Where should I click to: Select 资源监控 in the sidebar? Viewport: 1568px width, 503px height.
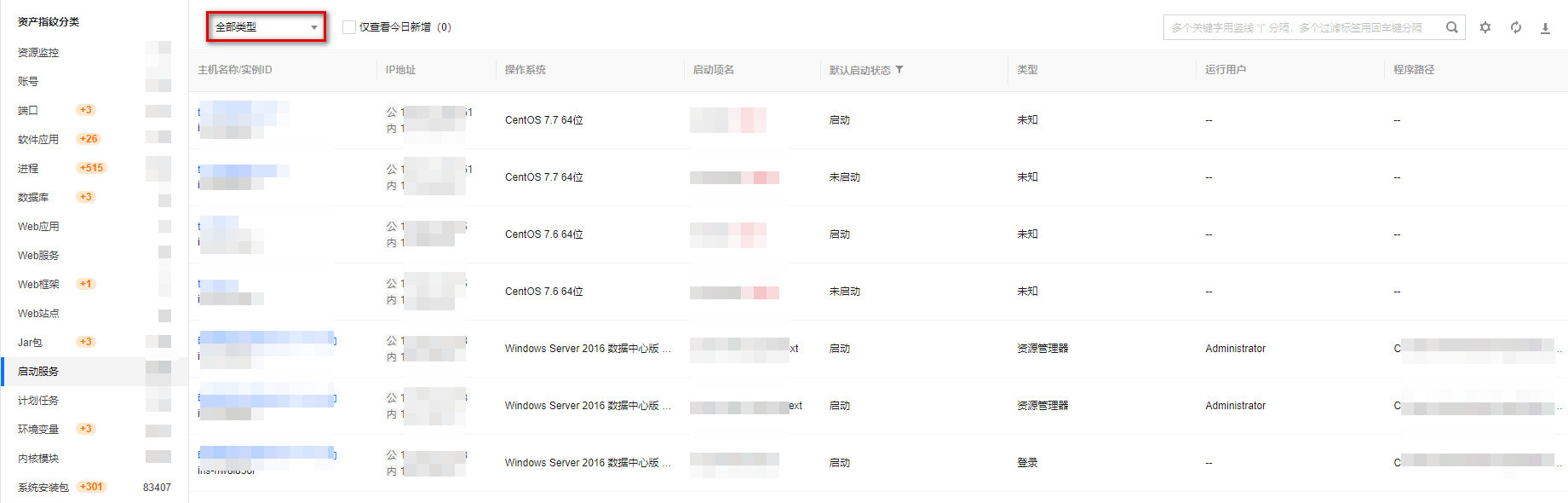38,53
